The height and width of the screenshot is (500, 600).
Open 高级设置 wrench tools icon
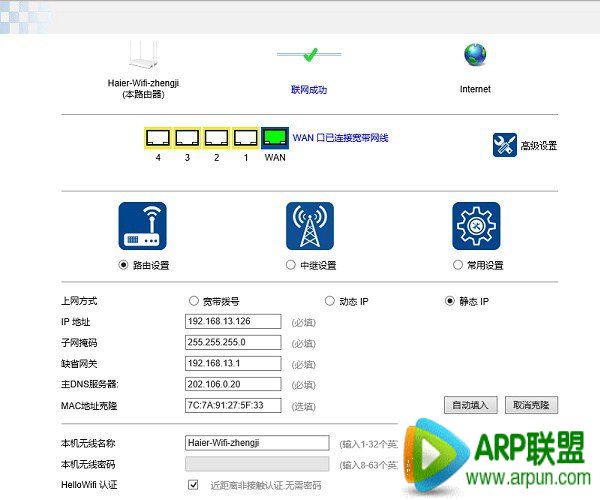504,145
